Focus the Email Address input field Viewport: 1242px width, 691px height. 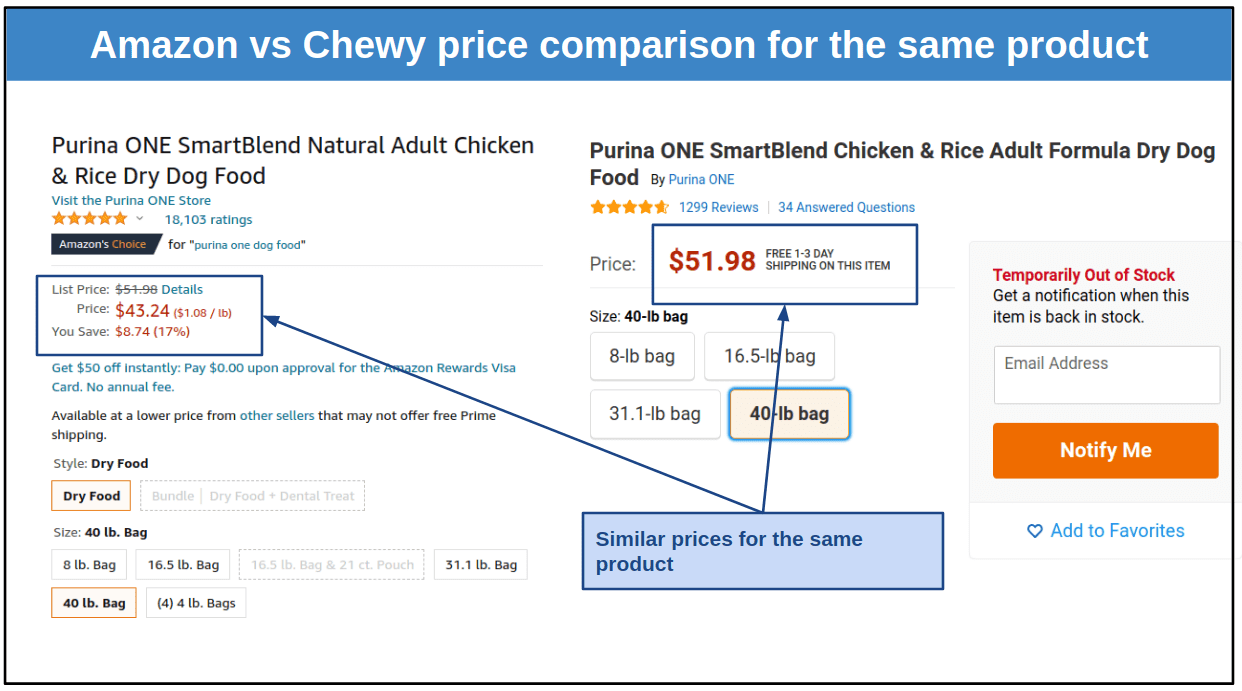pyautogui.click(x=1107, y=375)
